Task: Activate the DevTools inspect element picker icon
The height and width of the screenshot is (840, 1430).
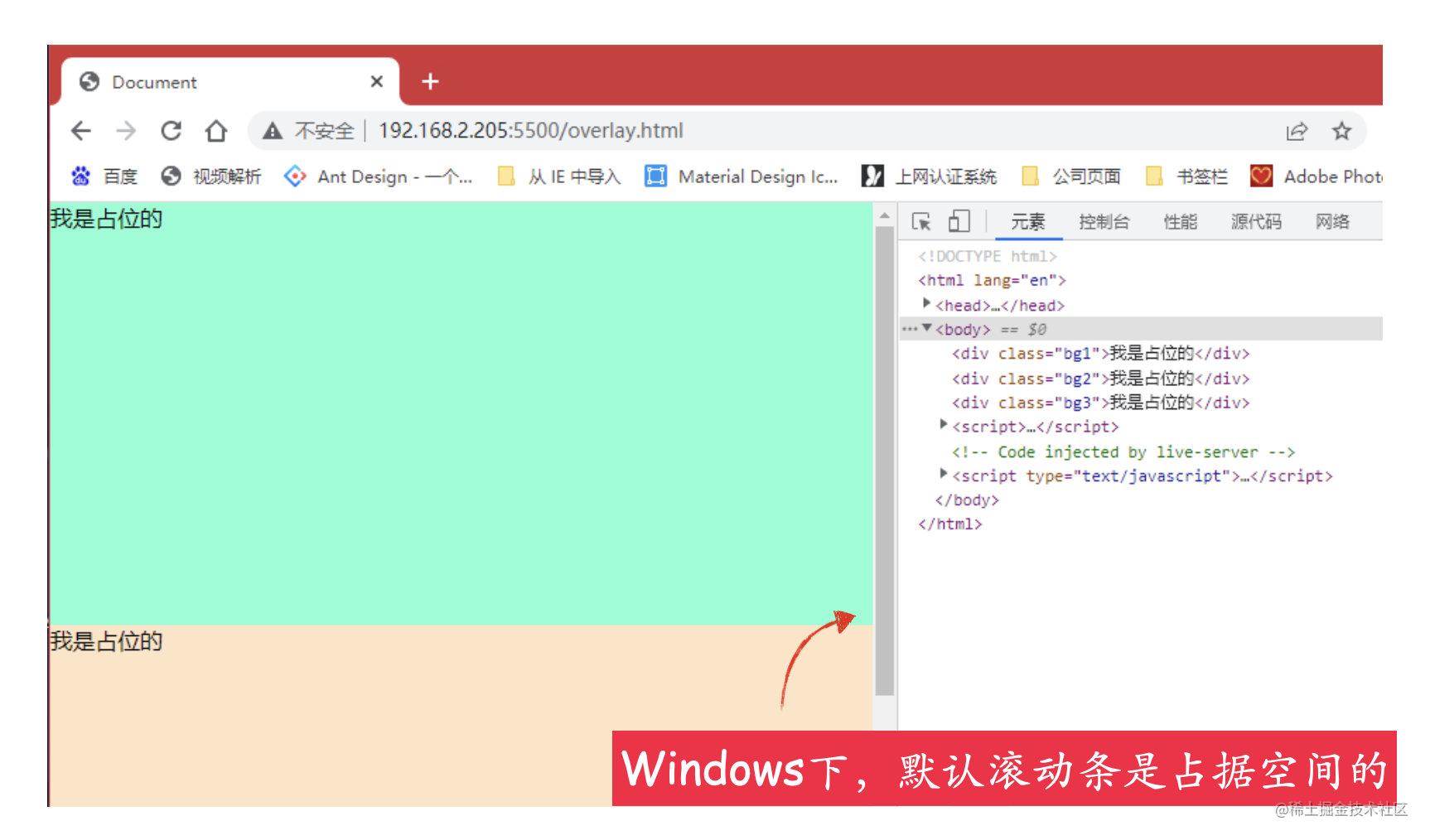Action: click(921, 221)
